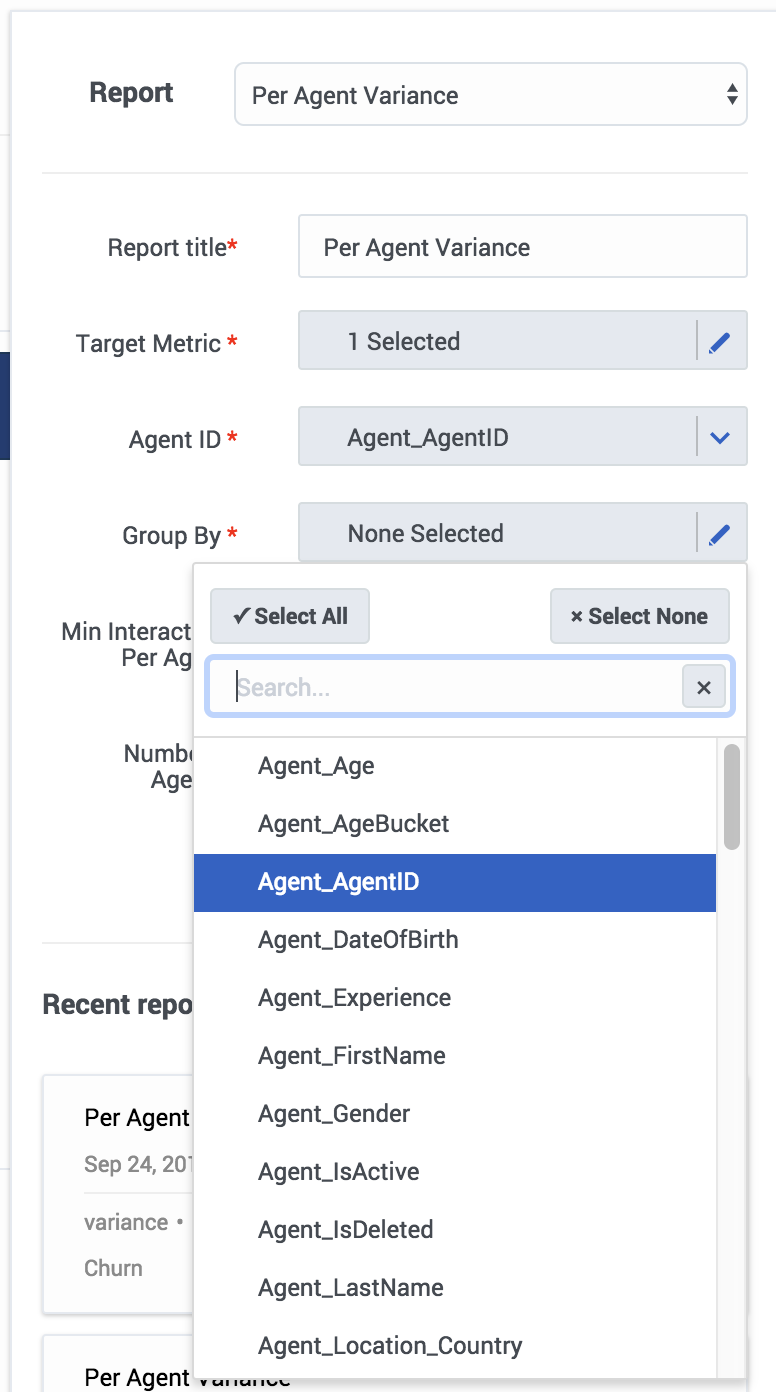
Task: Click the Target Metric pencil edit icon
Action: click(720, 342)
